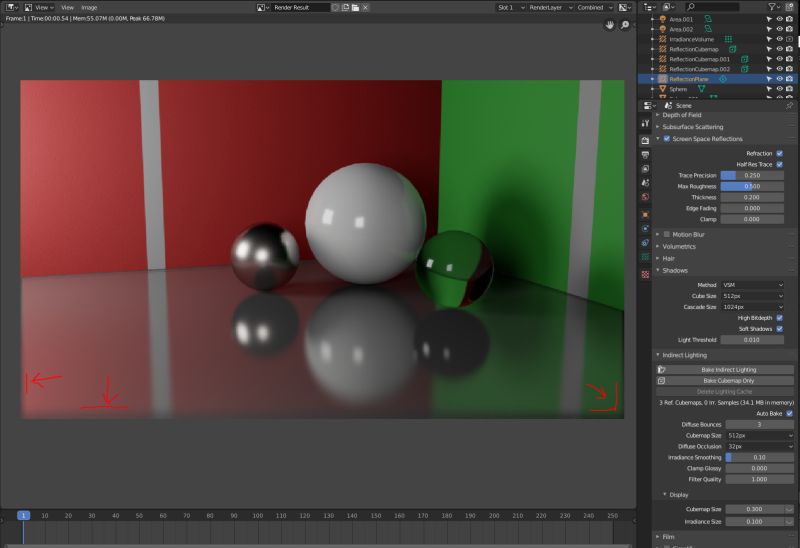The height and width of the screenshot is (548, 800).
Task: Click the viewport display icon before the top View menu
Action: pyautogui.click(x=29, y=7)
